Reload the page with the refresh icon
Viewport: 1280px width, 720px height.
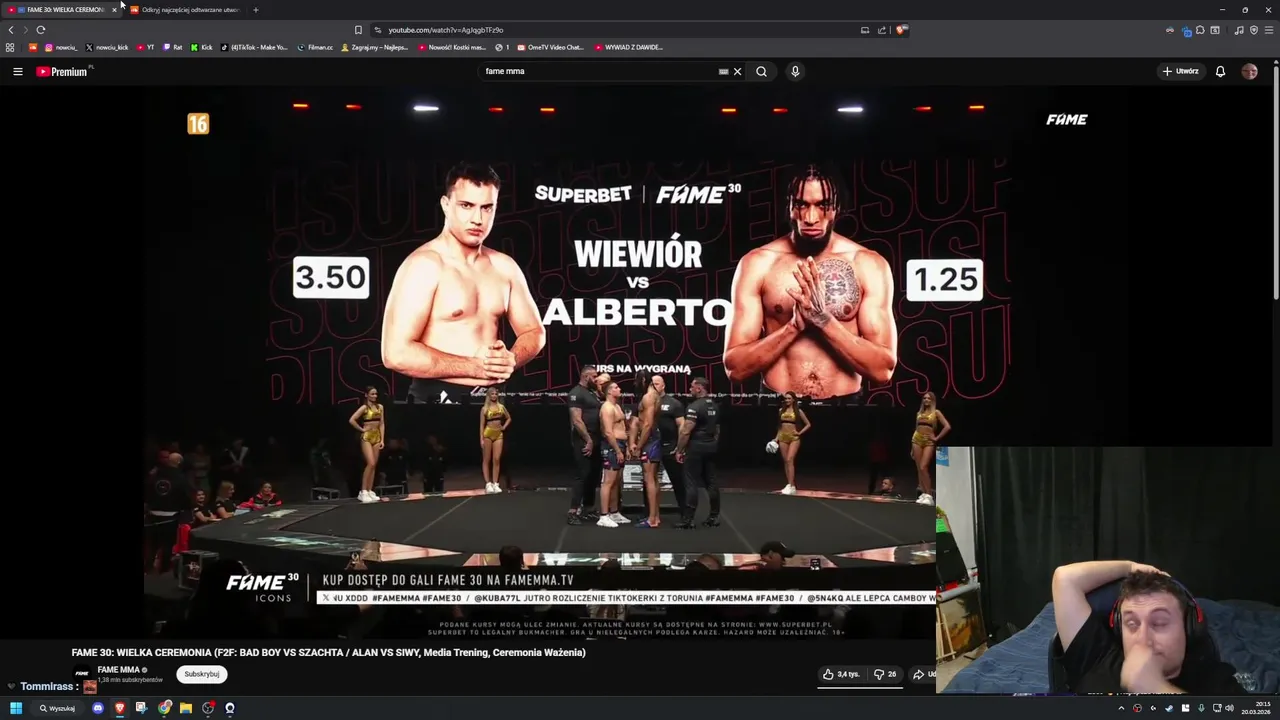pyautogui.click(x=41, y=30)
